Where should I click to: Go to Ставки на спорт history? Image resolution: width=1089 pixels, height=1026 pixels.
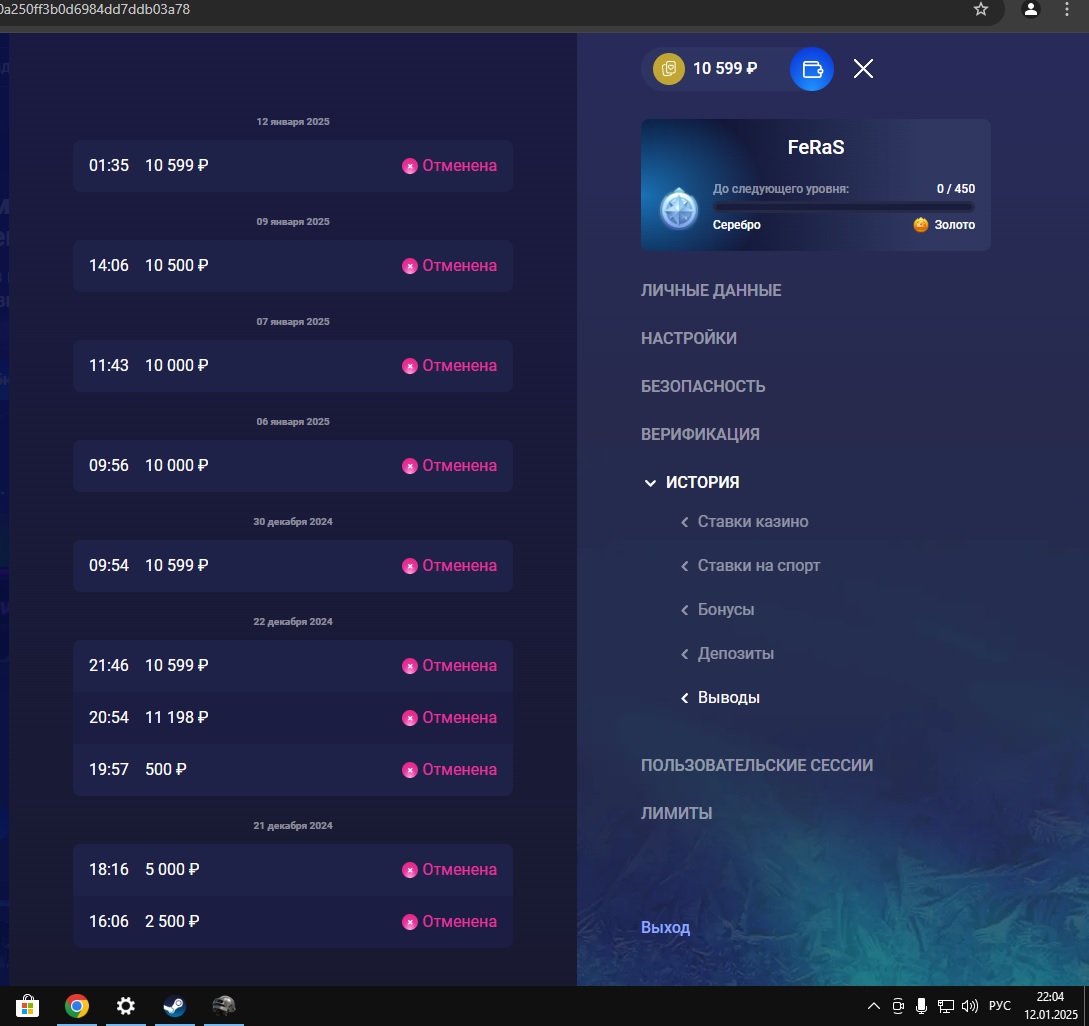click(758, 566)
